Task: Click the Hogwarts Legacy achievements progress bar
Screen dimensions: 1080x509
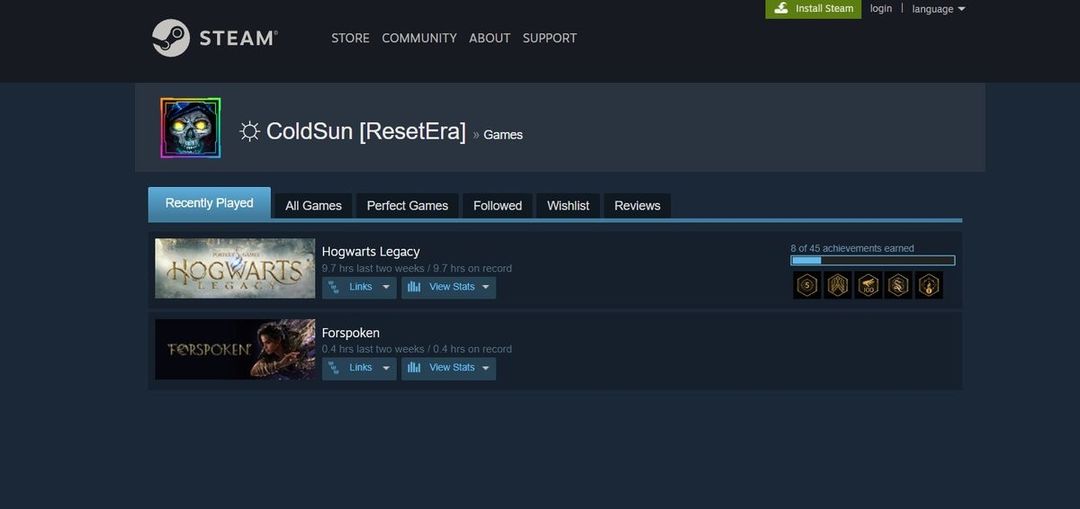Action: (x=873, y=260)
